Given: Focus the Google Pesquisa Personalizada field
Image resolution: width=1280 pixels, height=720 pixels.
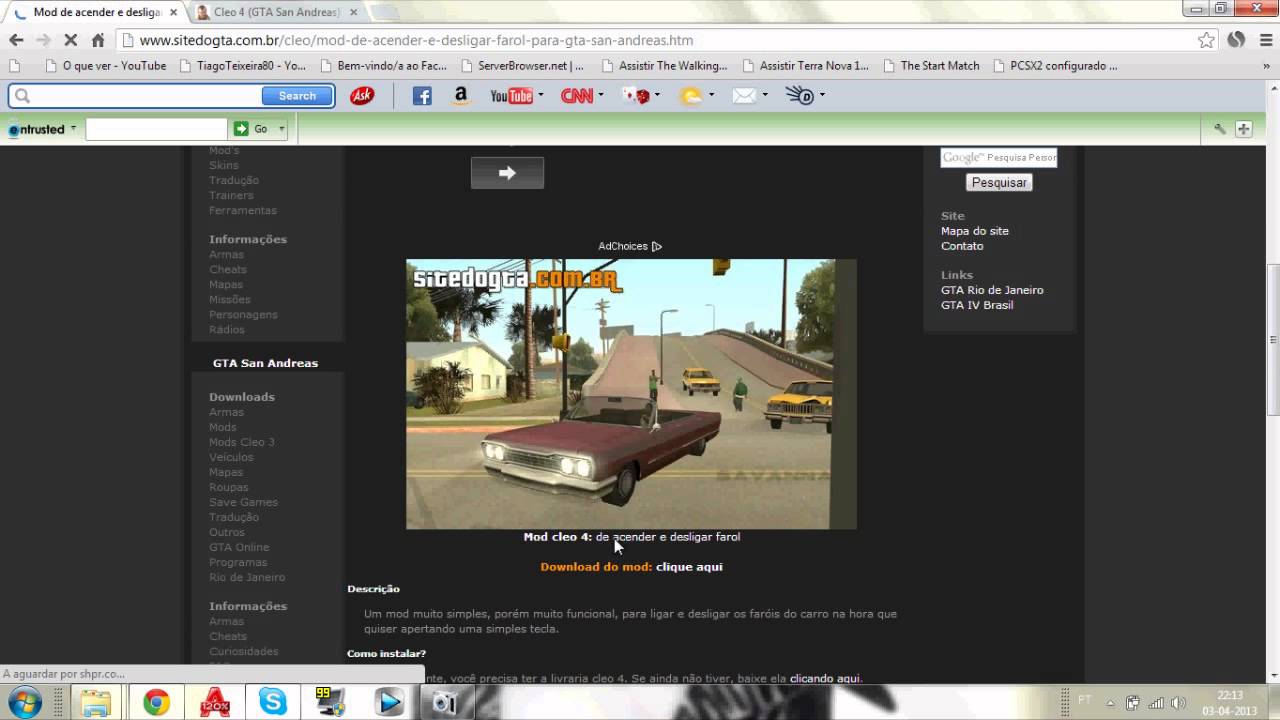Looking at the screenshot, I should [999, 157].
